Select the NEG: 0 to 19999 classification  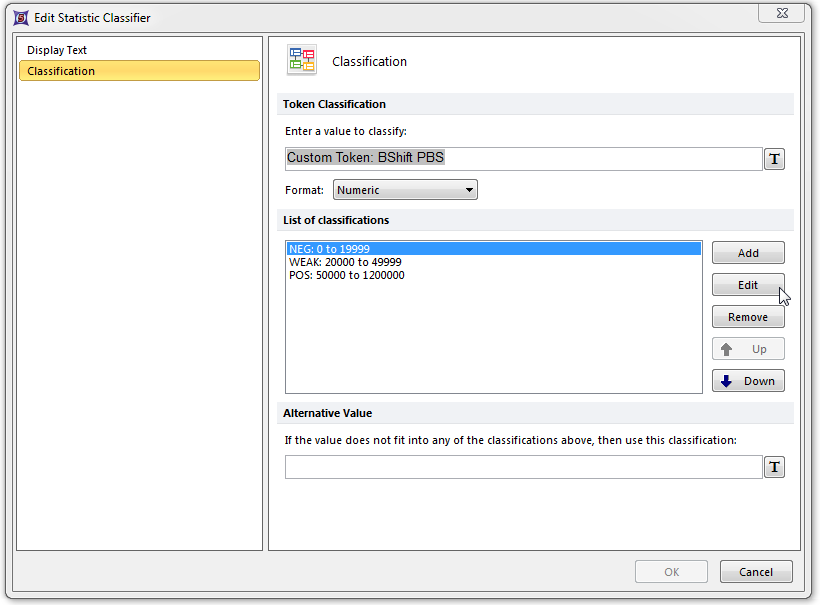pos(330,249)
